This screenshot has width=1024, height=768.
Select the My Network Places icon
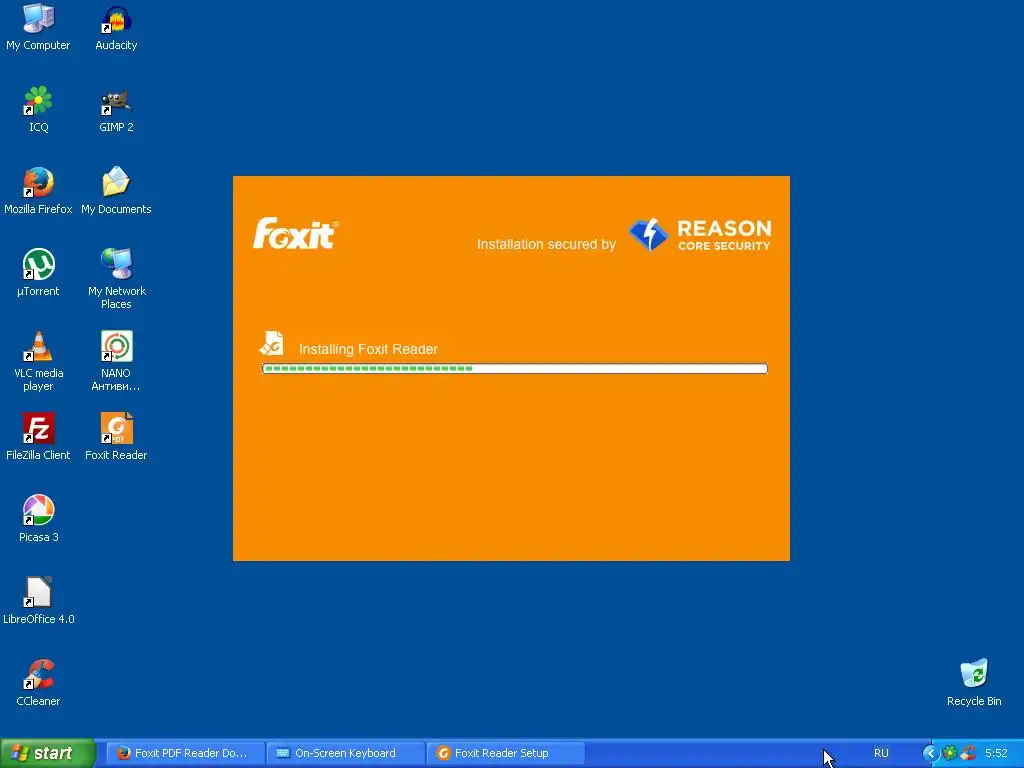[116, 278]
